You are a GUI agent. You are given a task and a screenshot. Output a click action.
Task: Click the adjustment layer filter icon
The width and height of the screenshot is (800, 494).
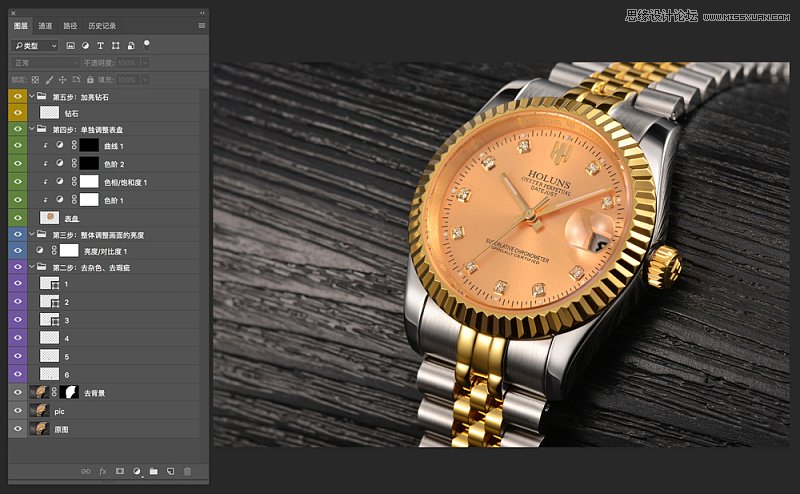[86, 46]
